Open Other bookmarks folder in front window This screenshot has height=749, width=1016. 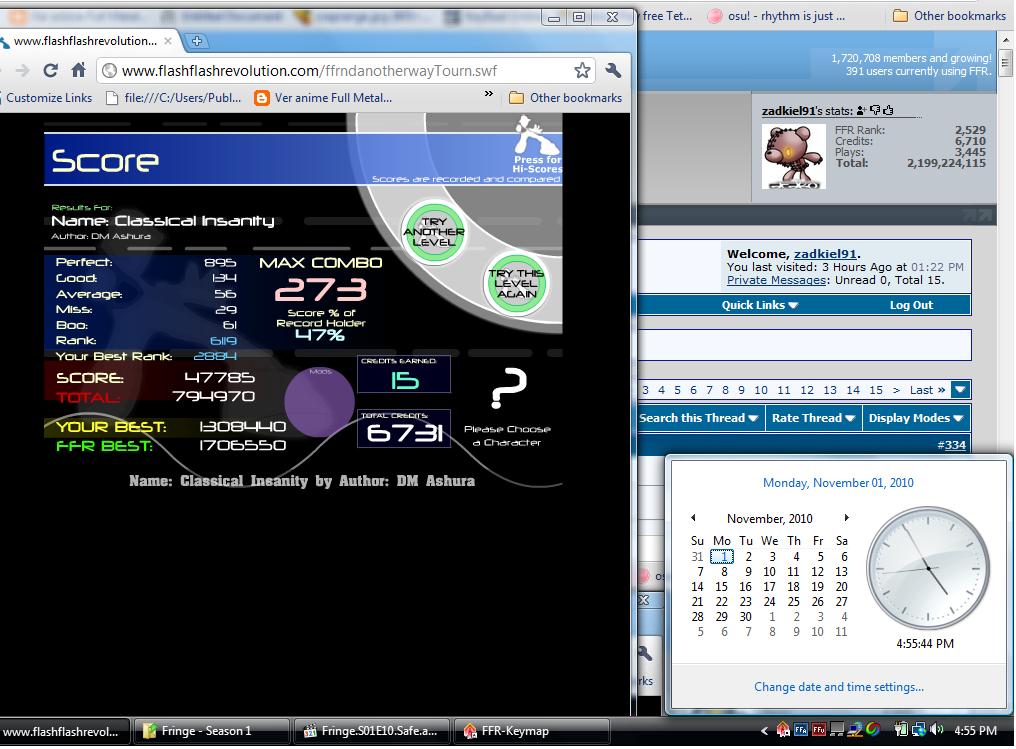(566, 98)
